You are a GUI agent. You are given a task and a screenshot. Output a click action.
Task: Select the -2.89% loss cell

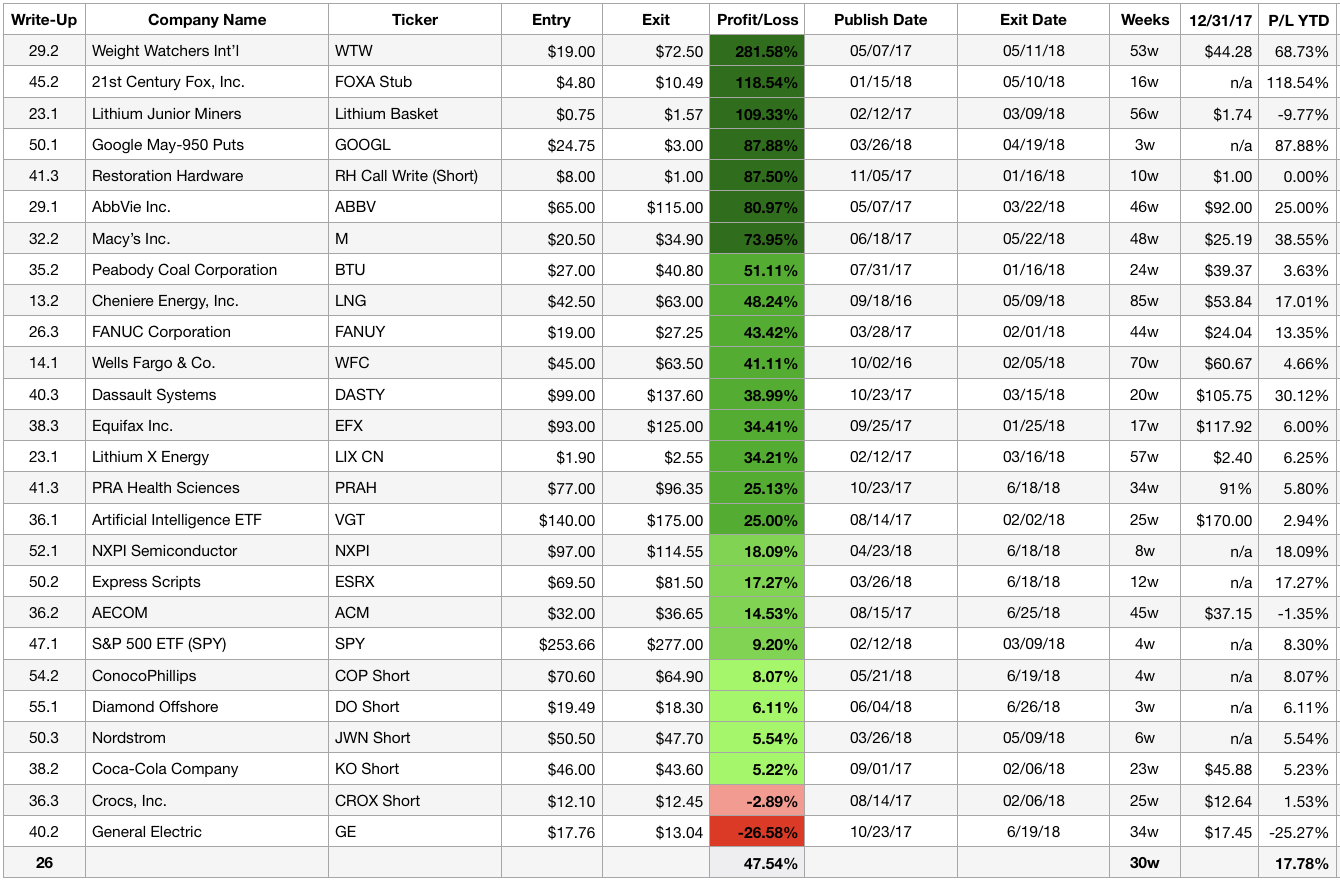pos(757,801)
